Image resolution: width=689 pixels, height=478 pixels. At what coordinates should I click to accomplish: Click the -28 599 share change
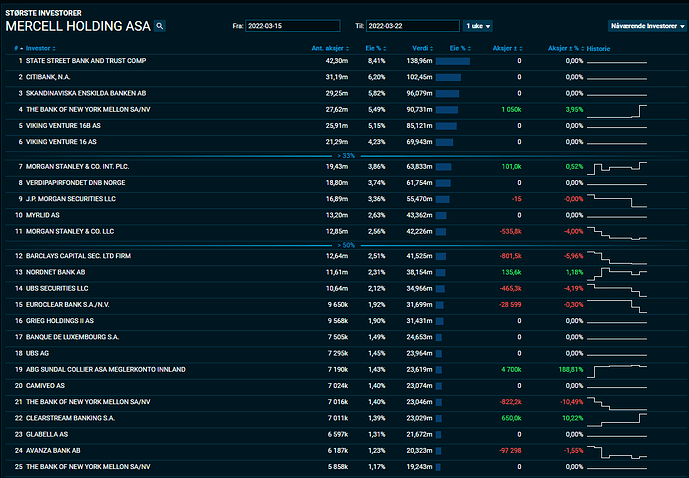pos(510,304)
